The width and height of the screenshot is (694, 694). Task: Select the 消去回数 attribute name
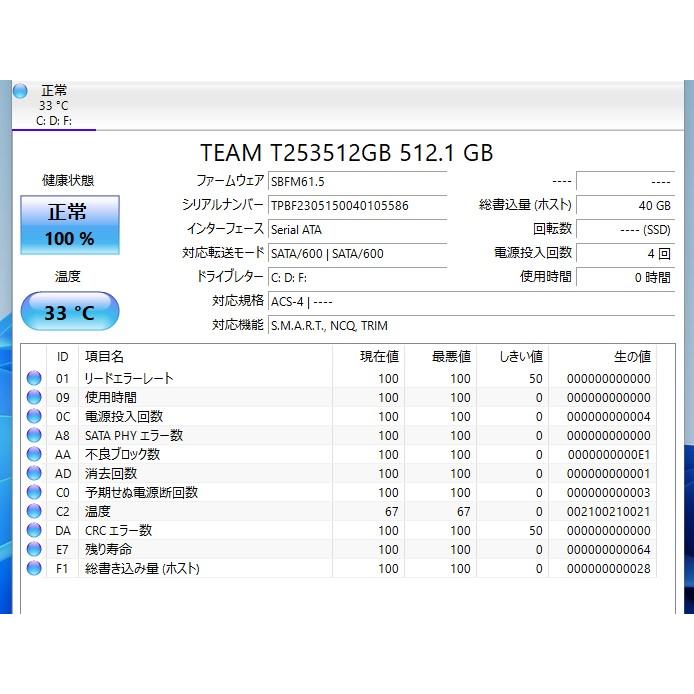(x=111, y=474)
